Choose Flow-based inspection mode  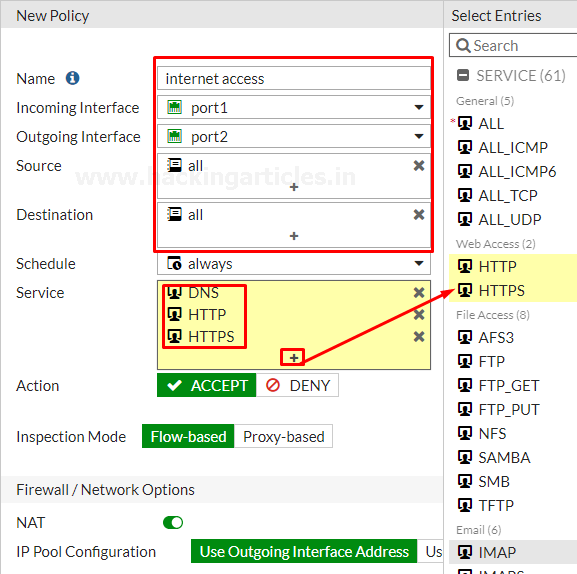pyautogui.click(x=188, y=436)
